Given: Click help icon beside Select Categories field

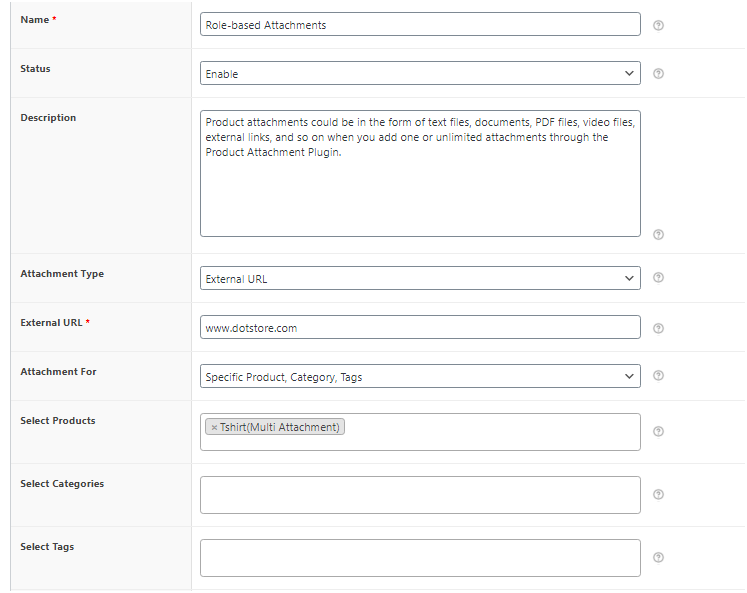Looking at the screenshot, I should [x=658, y=494].
